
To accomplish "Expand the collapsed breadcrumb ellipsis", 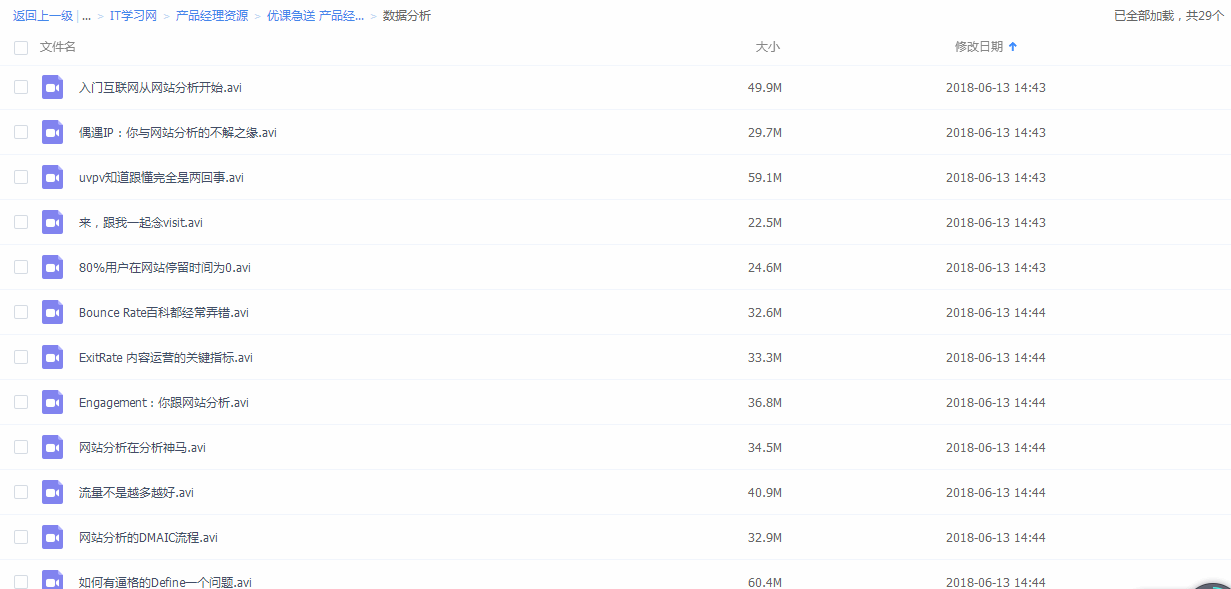I will coord(87,16).
